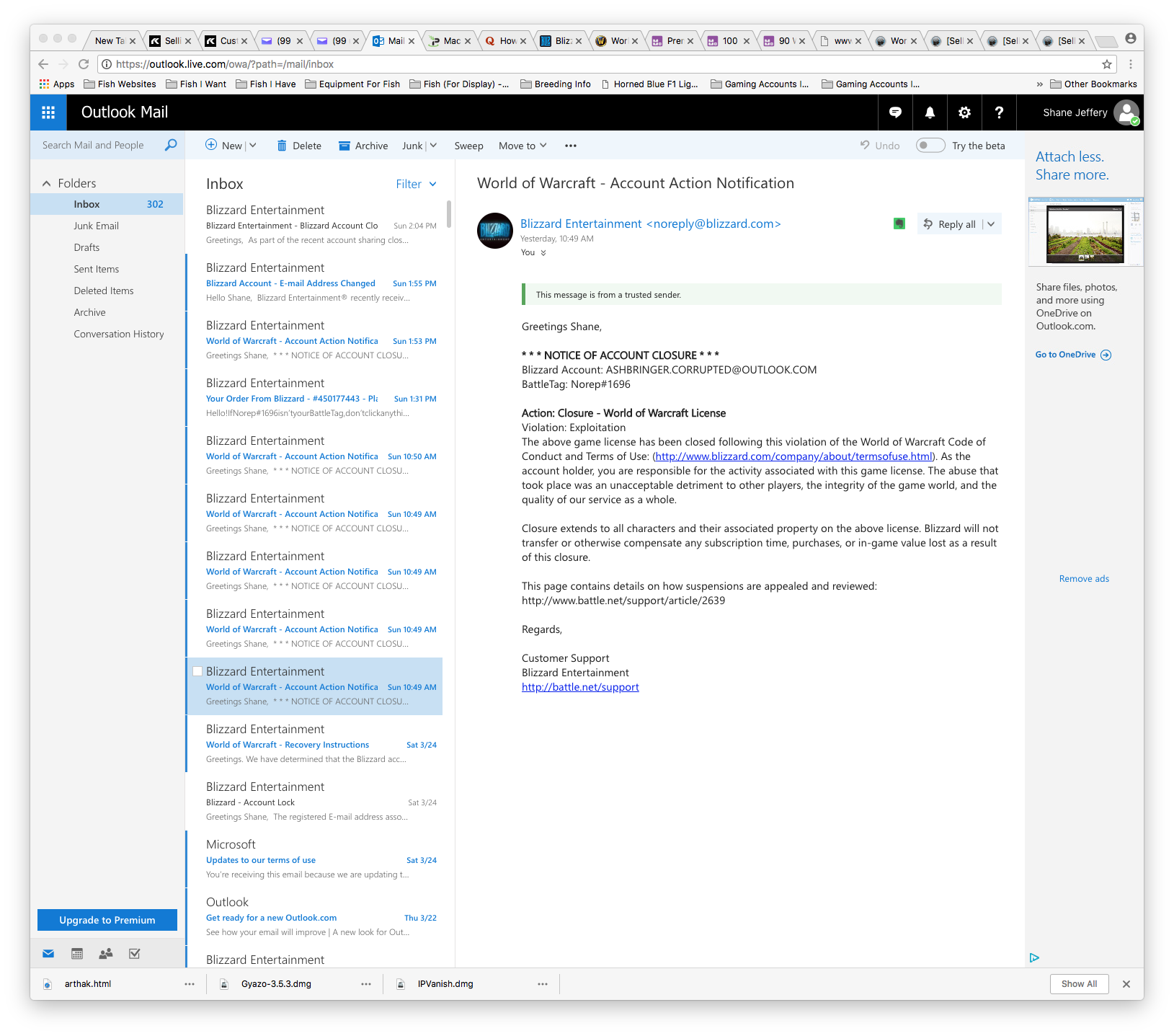Open the Microsoft terms of use email

314,859
